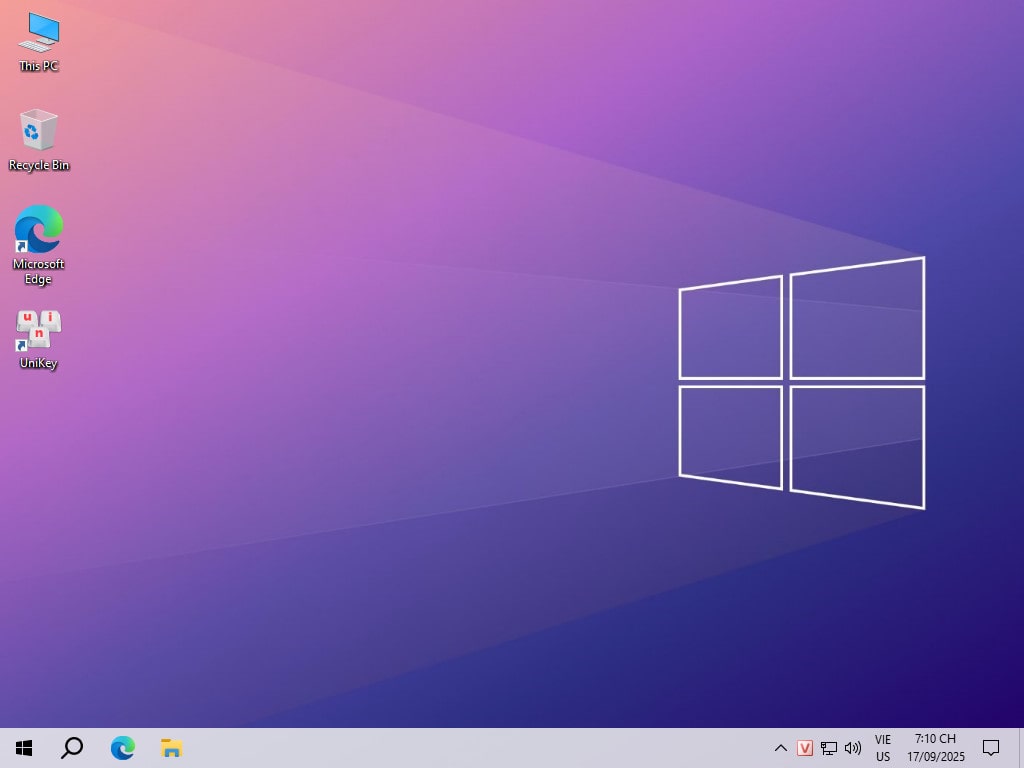This screenshot has height=768, width=1024.
Task: Open File Explorer from the taskbar
Action: pyautogui.click(x=172, y=748)
